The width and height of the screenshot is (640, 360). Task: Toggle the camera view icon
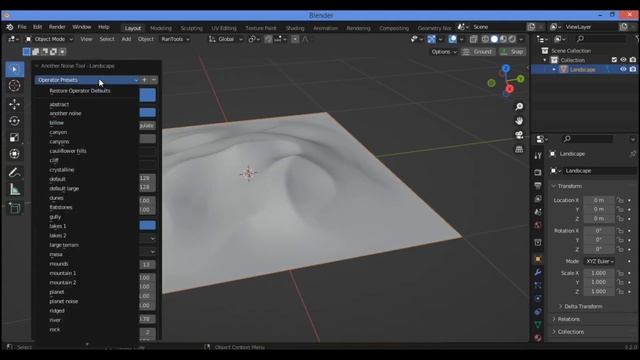(x=519, y=135)
